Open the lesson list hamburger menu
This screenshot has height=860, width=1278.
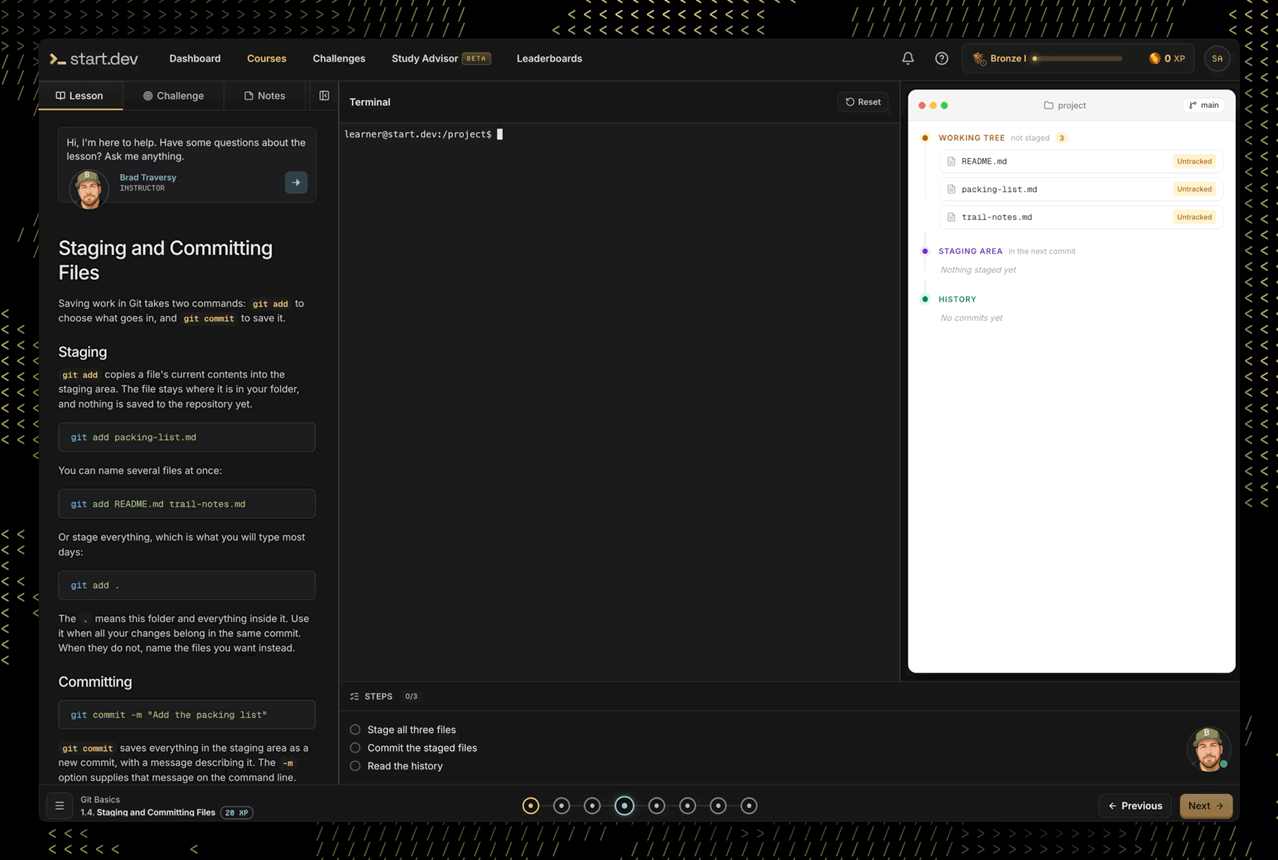(59, 805)
